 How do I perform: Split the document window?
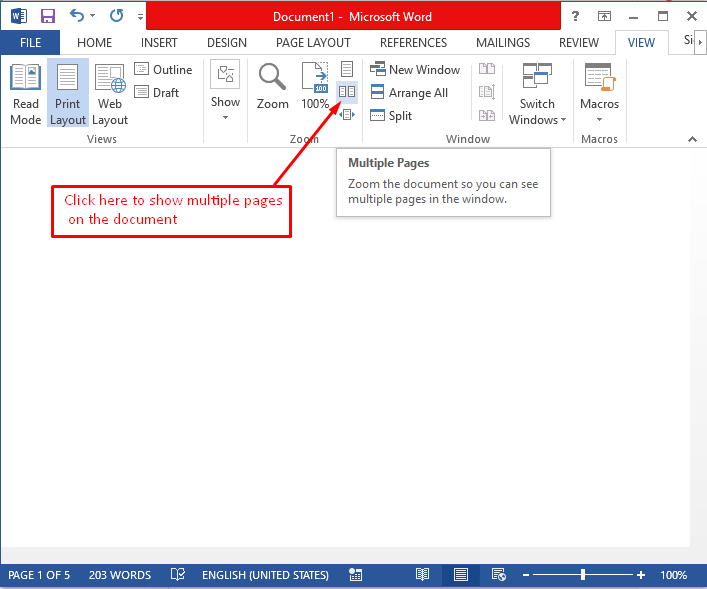391,115
